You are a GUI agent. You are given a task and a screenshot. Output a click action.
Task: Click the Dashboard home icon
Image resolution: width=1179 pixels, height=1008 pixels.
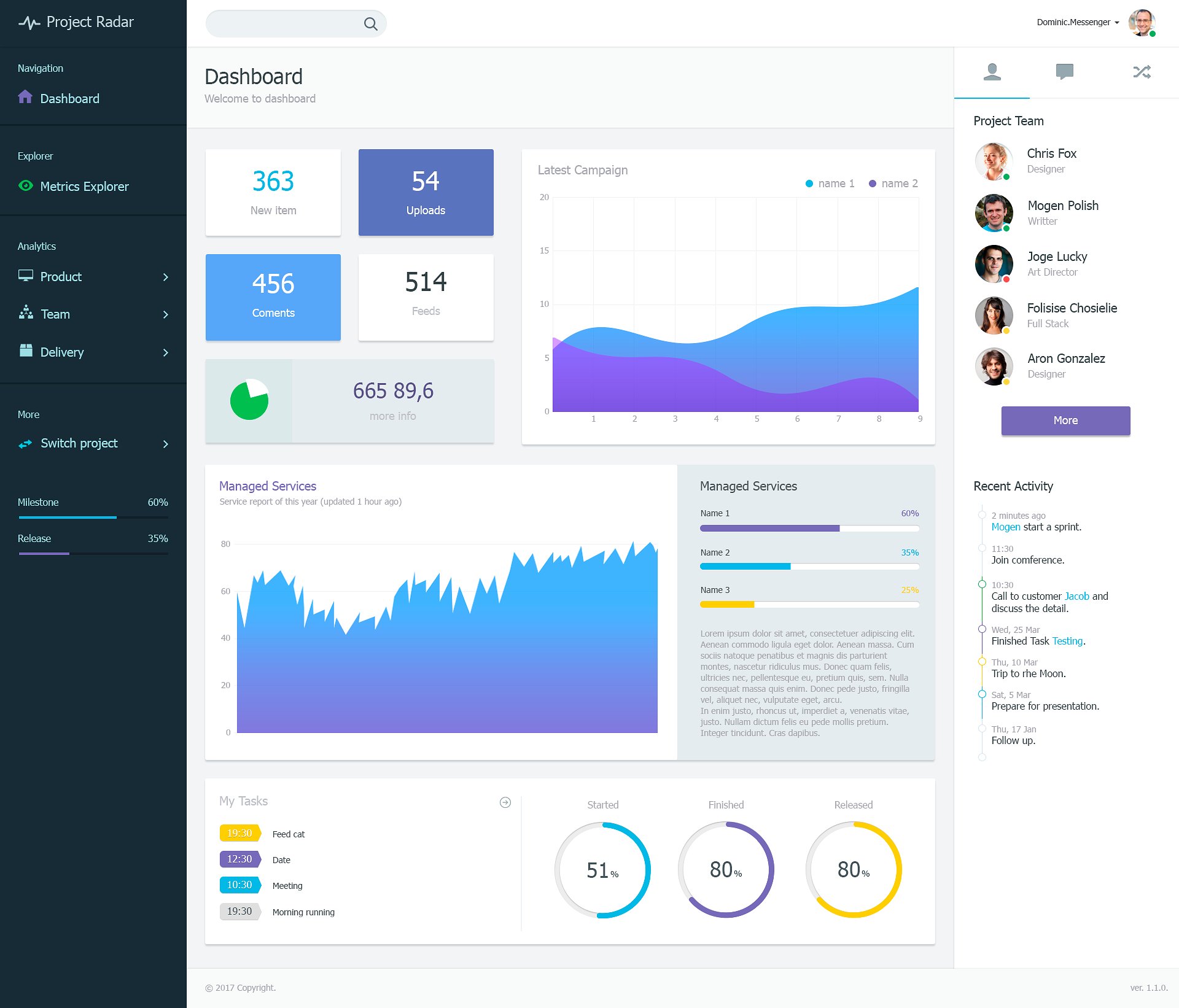[25, 97]
